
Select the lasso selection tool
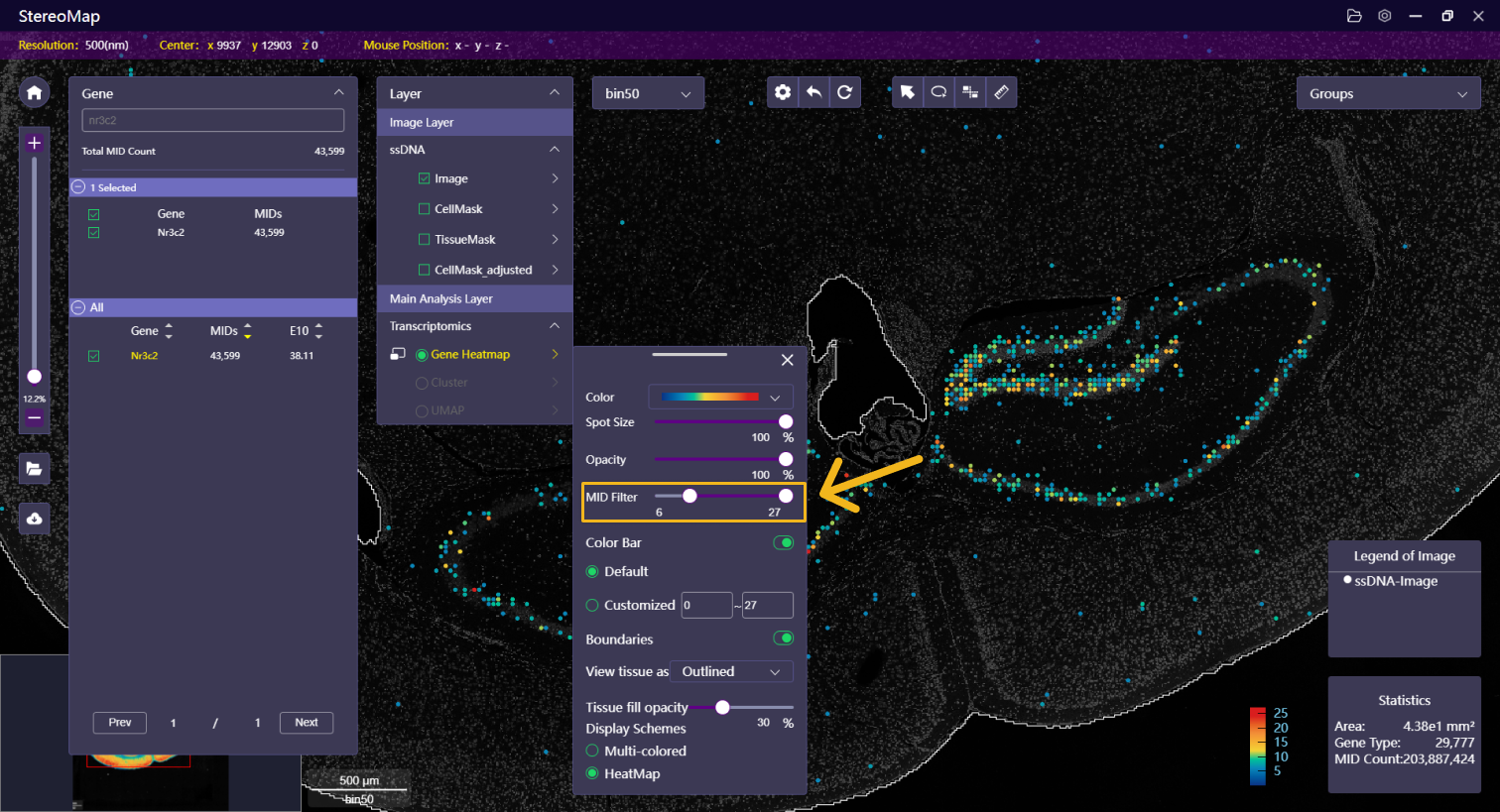(938, 92)
